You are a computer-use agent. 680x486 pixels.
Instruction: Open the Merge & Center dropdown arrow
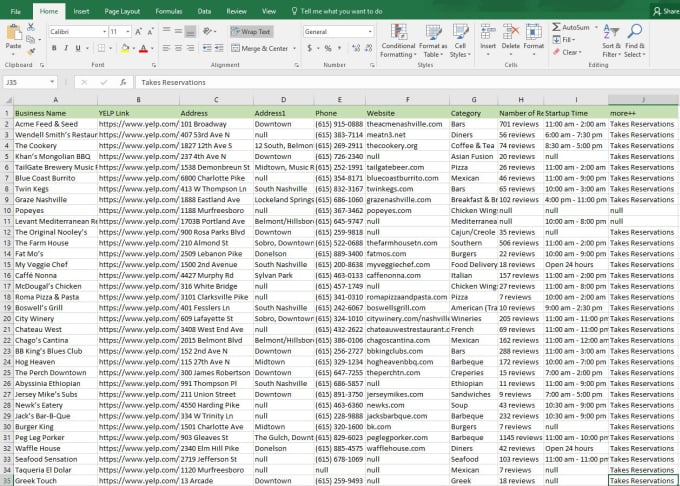pos(294,49)
